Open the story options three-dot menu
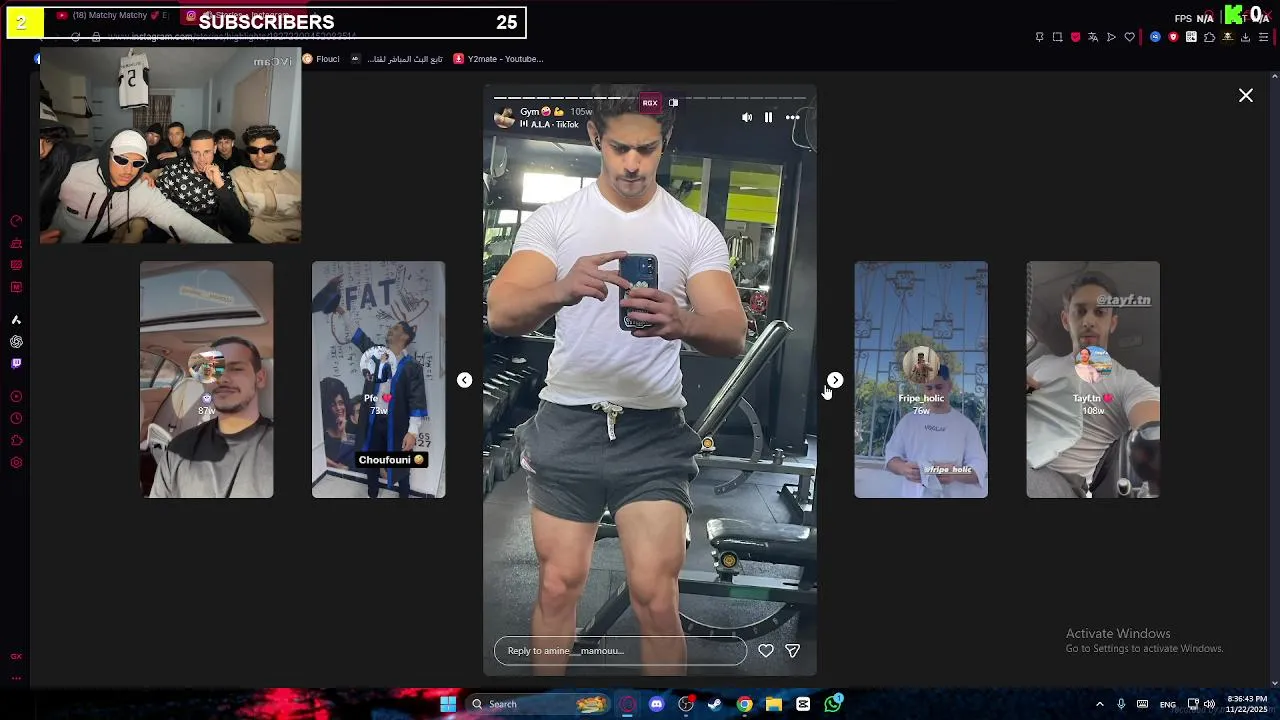This screenshot has width=1280, height=720. pos(792,118)
